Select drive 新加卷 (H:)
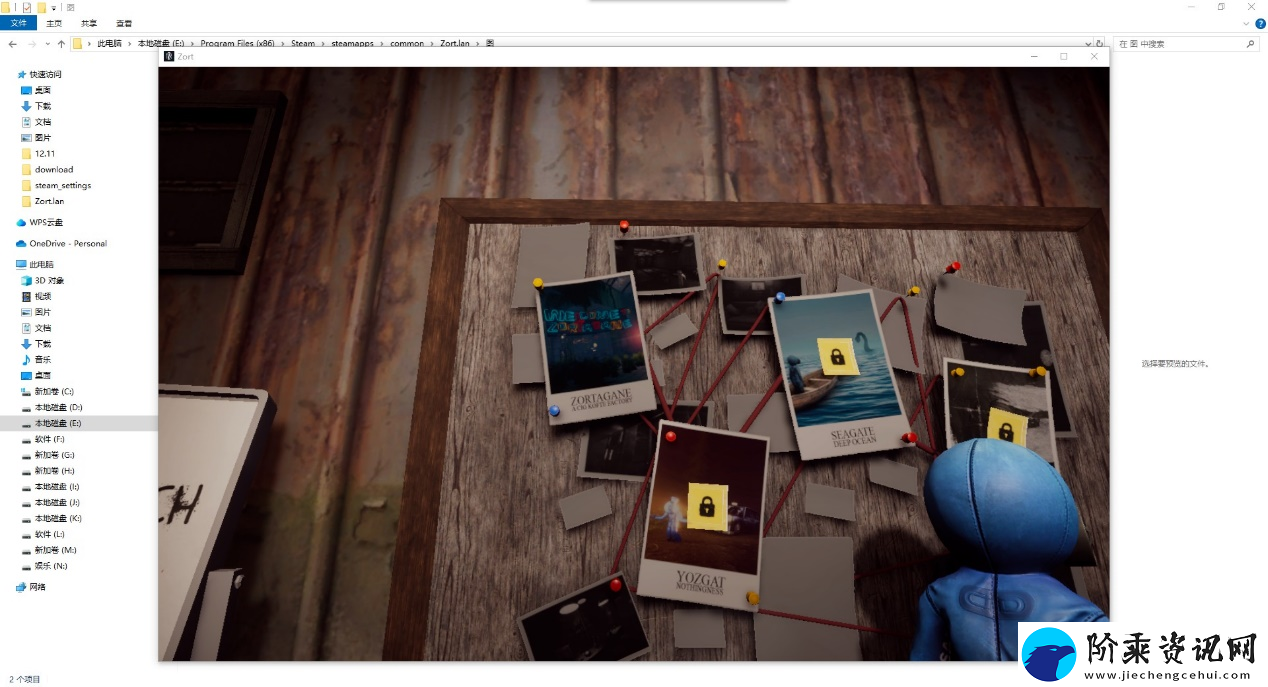The image size is (1268, 687). pyautogui.click(x=47, y=471)
